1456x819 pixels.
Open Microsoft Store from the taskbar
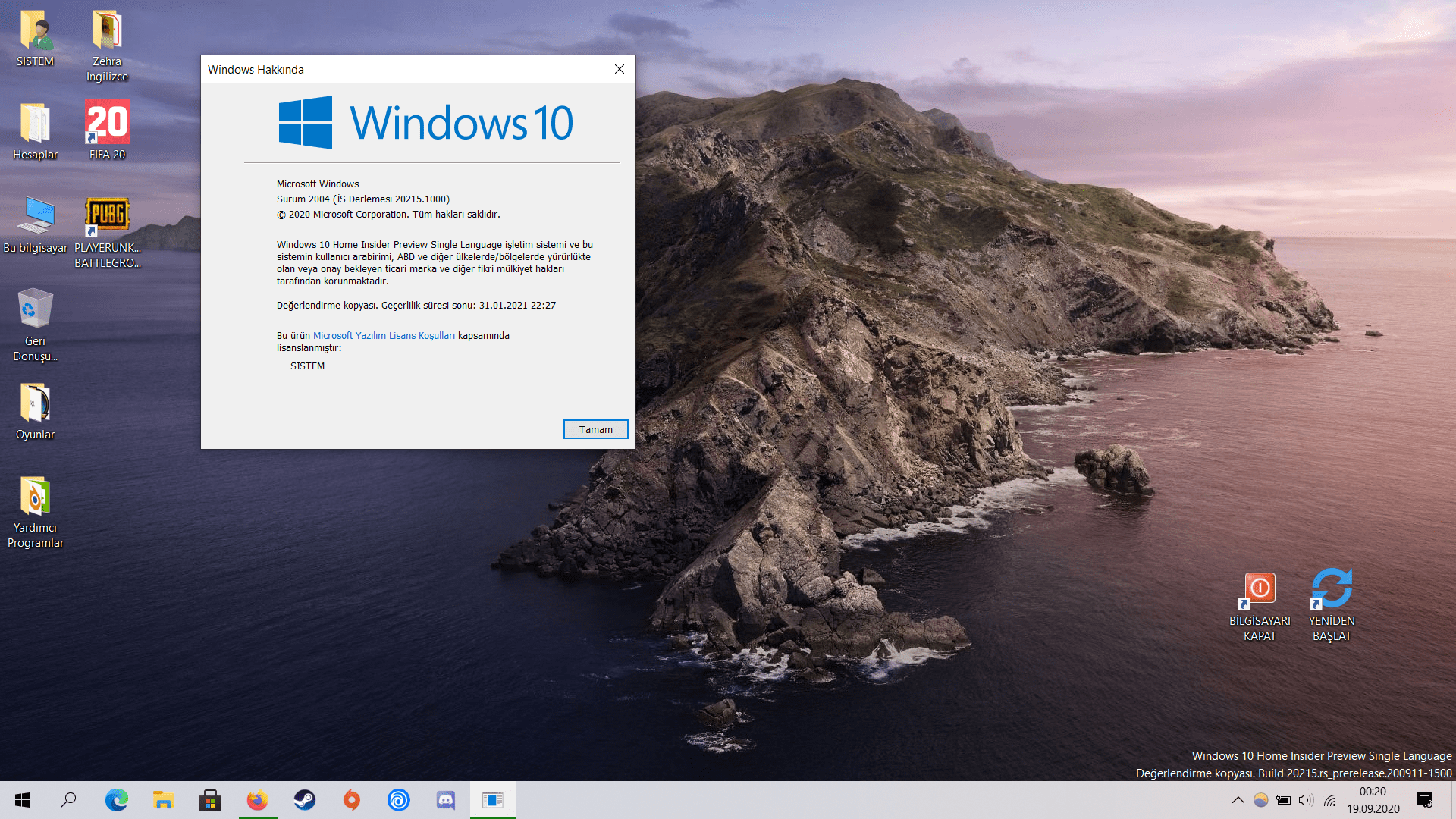(x=210, y=800)
